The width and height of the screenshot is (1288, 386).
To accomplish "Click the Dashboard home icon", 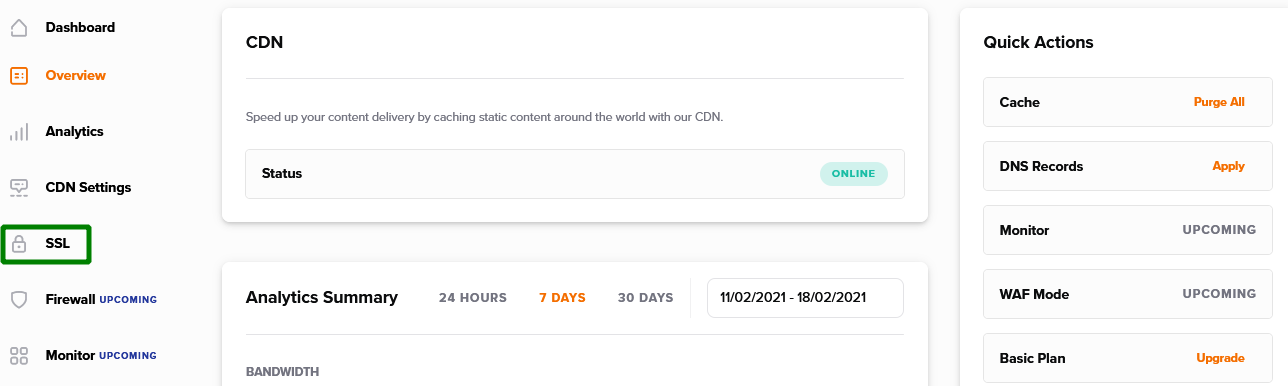I will pyautogui.click(x=18, y=28).
